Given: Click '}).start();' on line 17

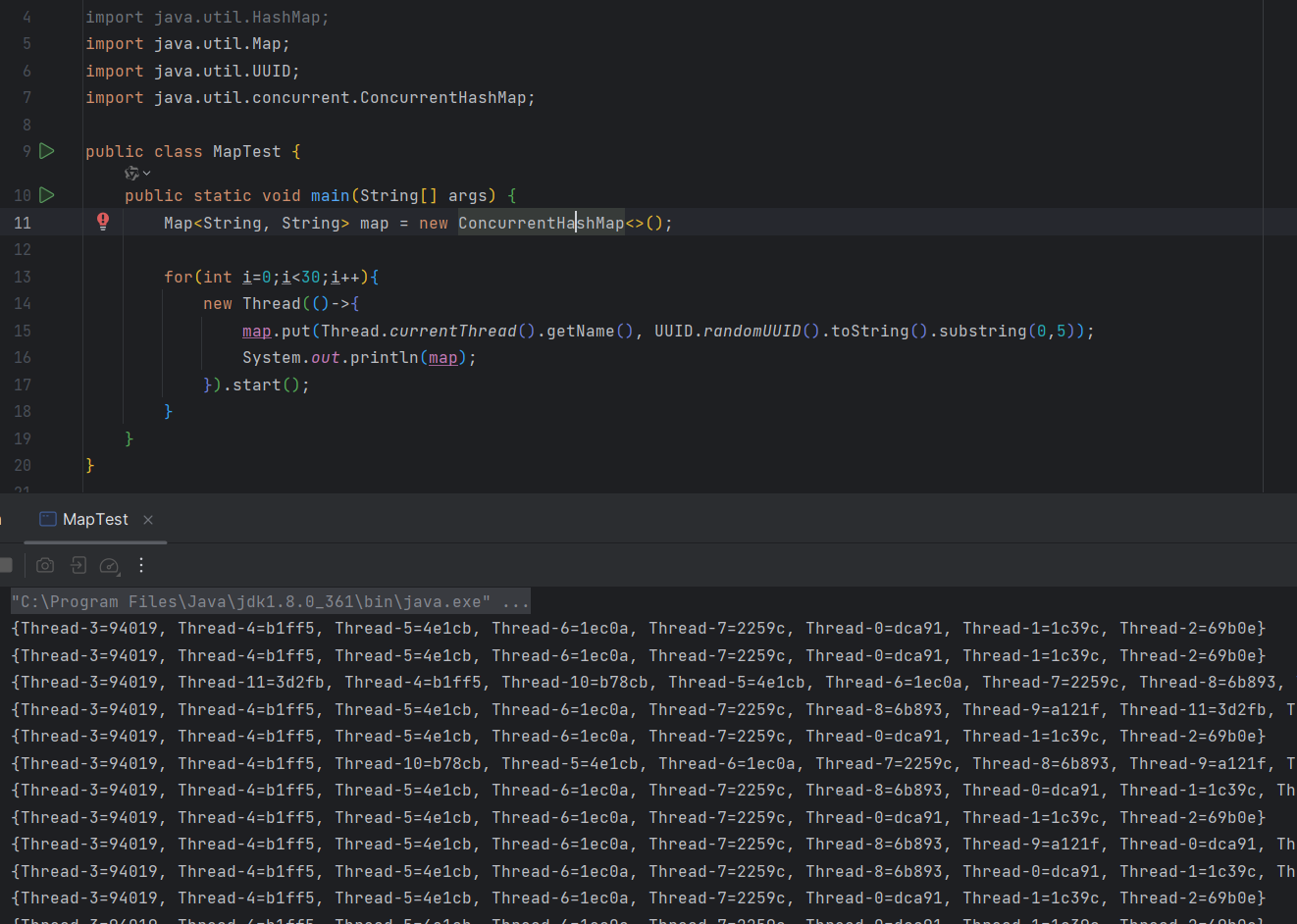Looking at the screenshot, I should (x=256, y=385).
